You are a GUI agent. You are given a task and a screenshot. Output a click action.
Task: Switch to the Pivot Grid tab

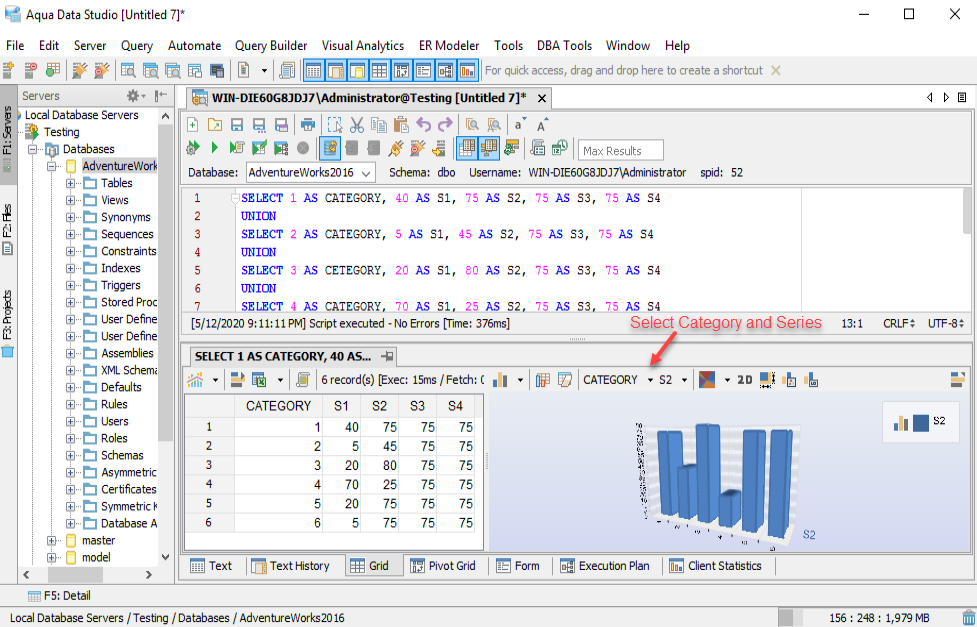tap(442, 566)
